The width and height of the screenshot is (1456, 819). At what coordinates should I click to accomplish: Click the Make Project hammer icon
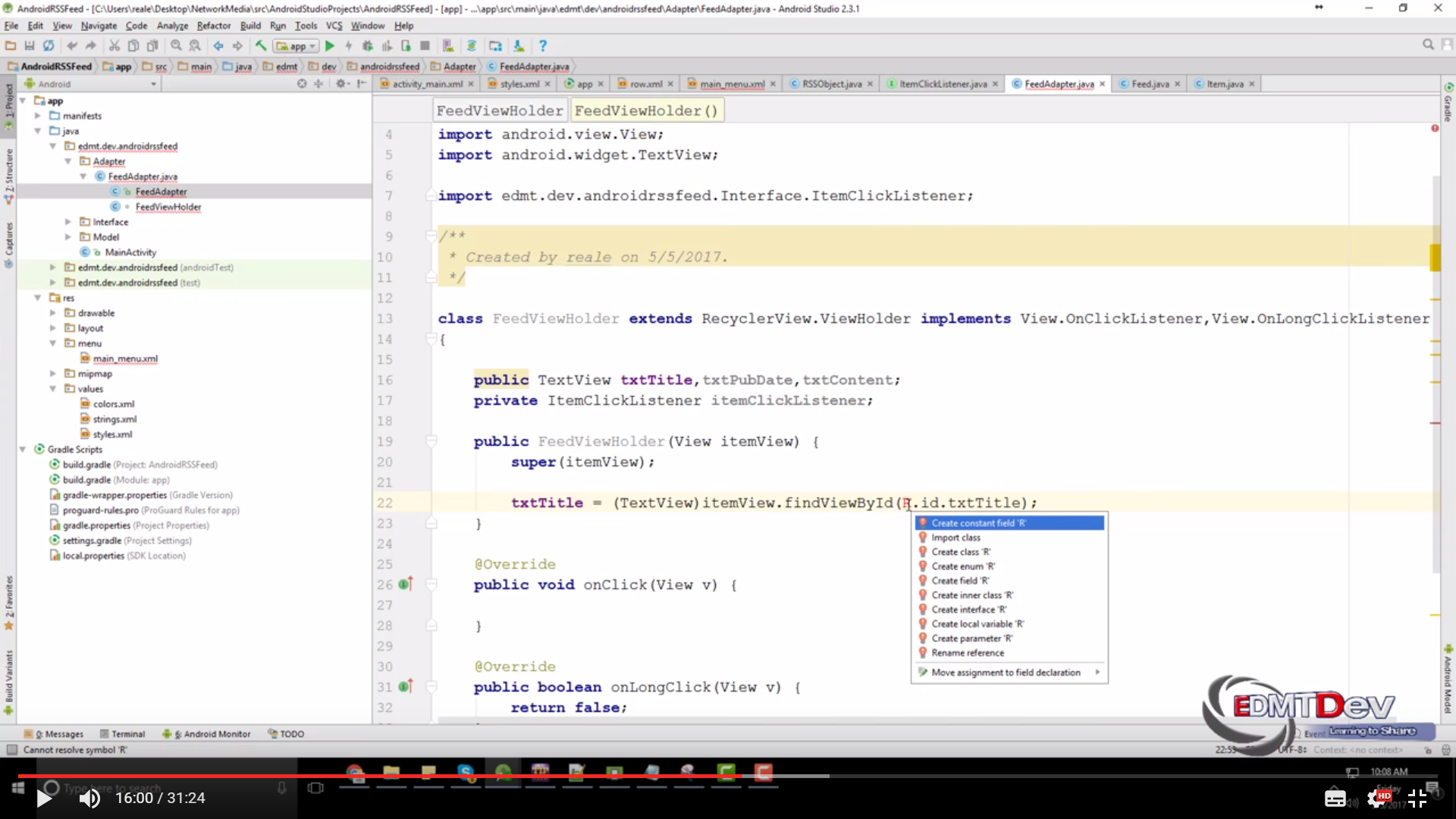click(261, 46)
